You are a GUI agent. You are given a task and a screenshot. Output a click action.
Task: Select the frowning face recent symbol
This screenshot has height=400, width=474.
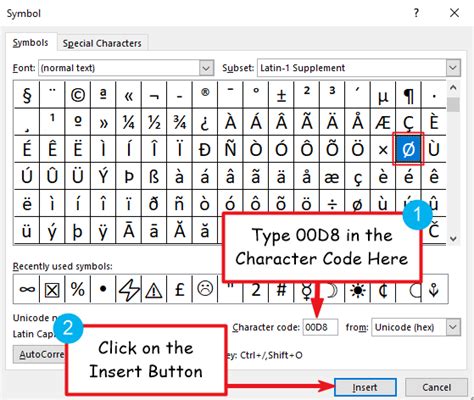205,289
